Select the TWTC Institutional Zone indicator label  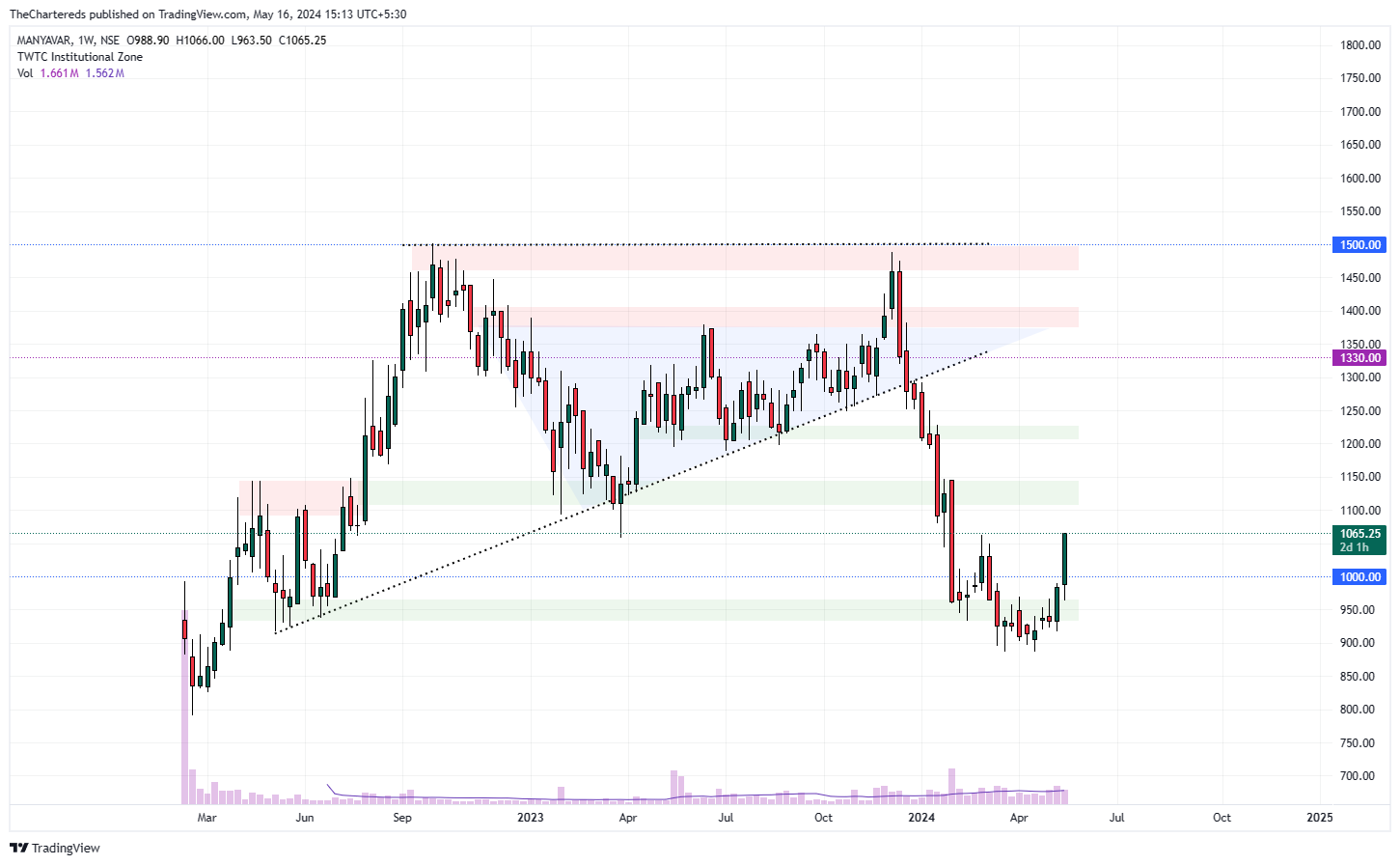pos(80,57)
